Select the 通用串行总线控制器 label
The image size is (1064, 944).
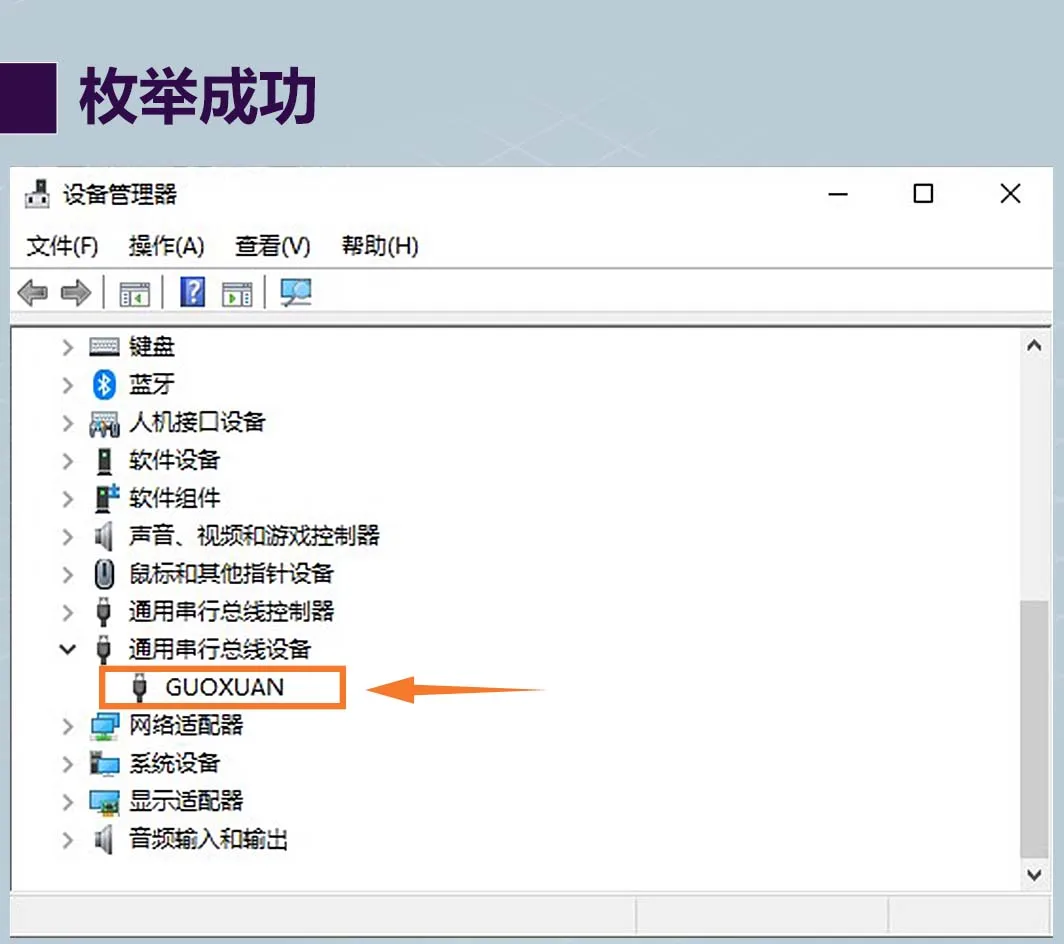(x=231, y=612)
